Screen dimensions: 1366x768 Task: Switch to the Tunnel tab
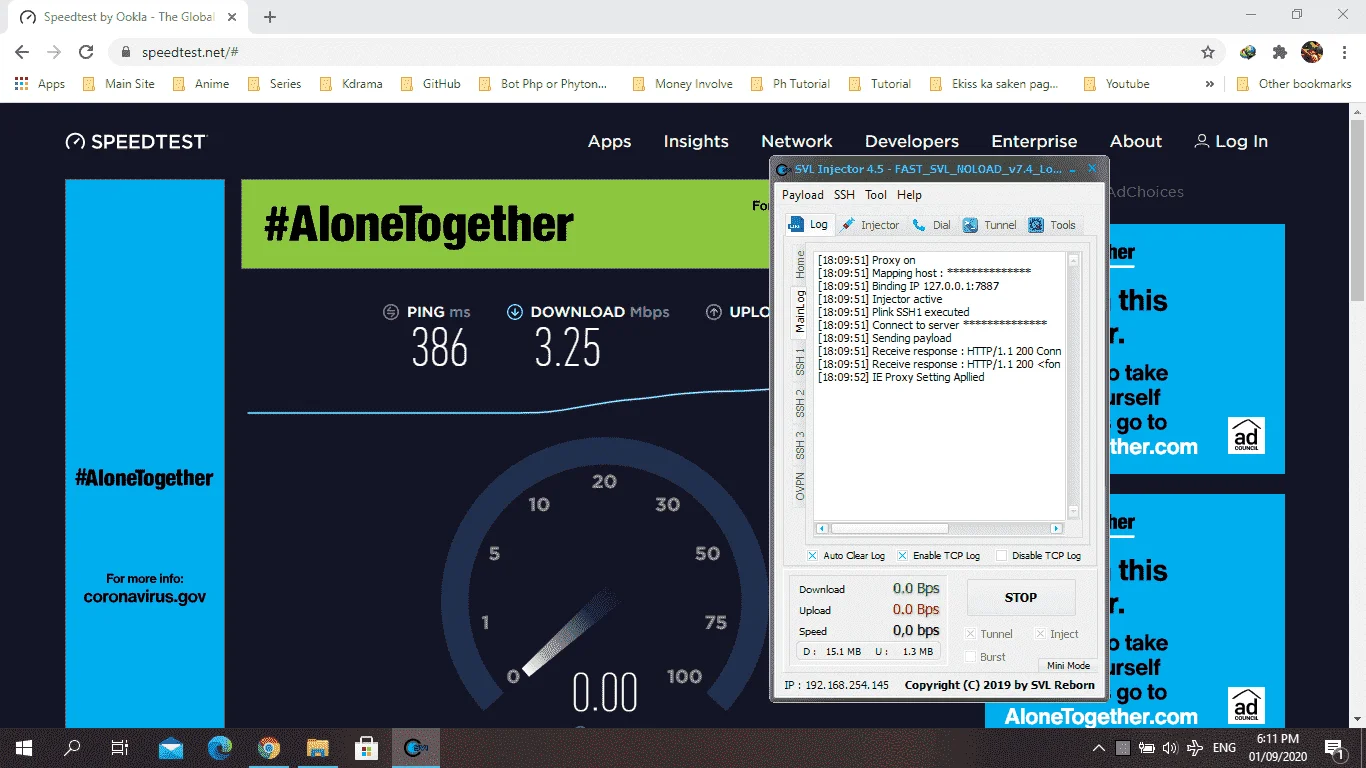coord(990,225)
